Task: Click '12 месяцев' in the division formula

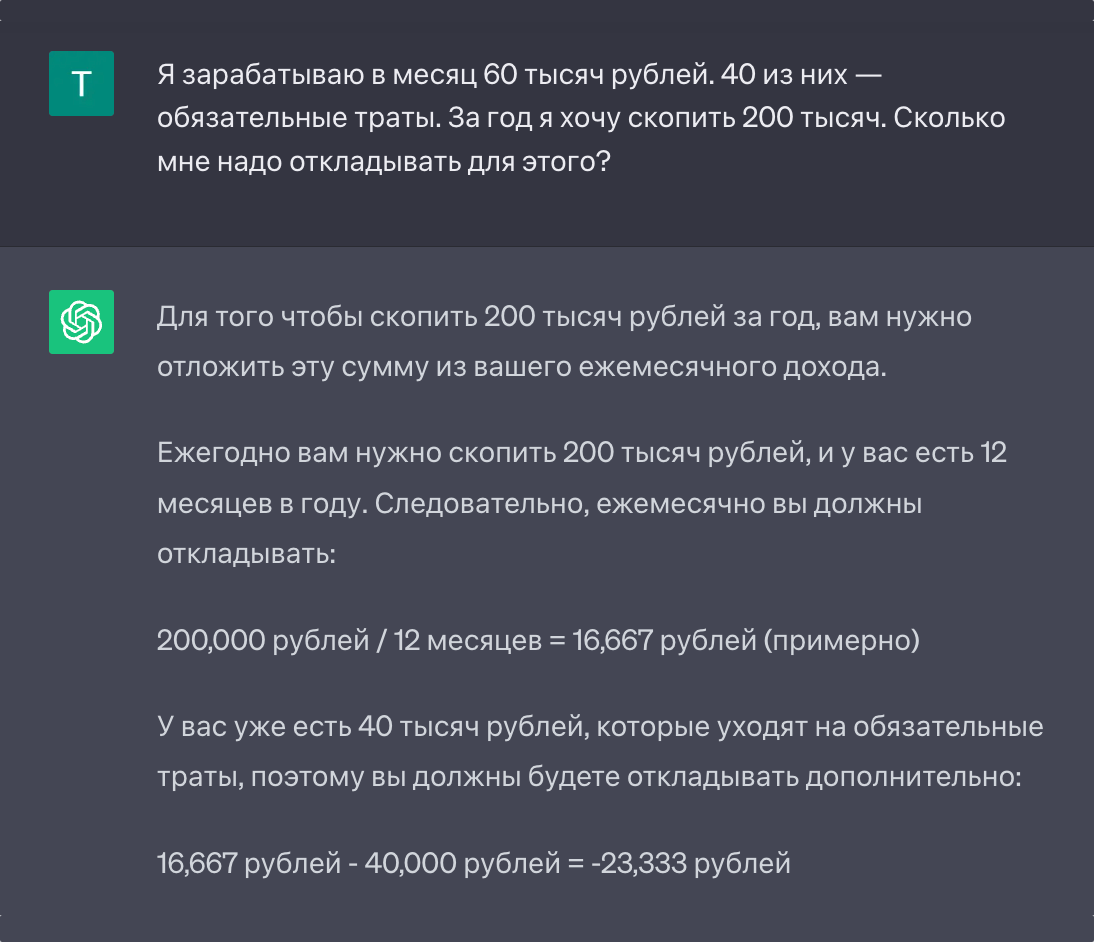Action: click(467, 641)
